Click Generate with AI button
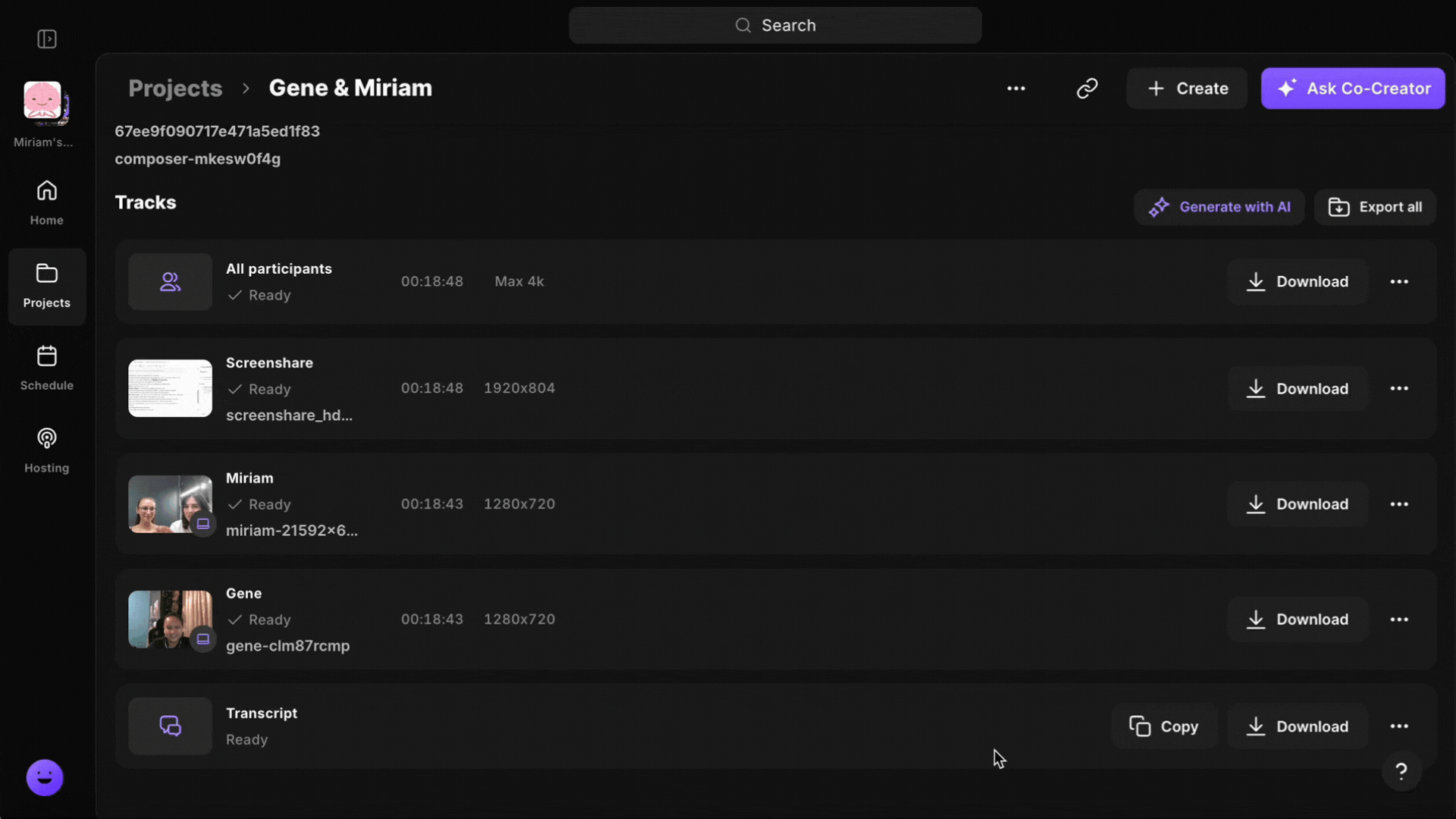Image resolution: width=1456 pixels, height=819 pixels. pyautogui.click(x=1219, y=207)
